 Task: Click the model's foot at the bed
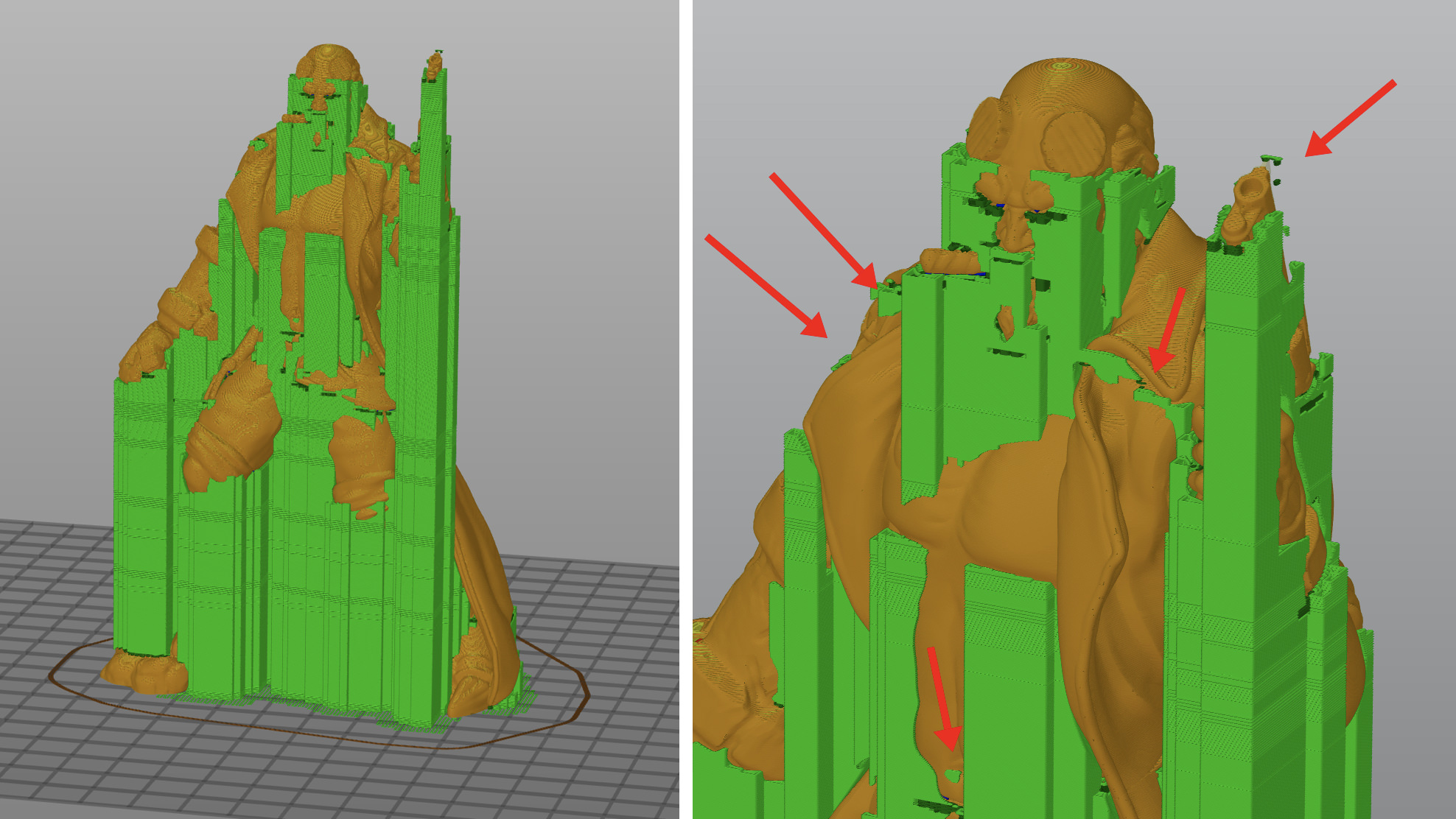click(144, 674)
